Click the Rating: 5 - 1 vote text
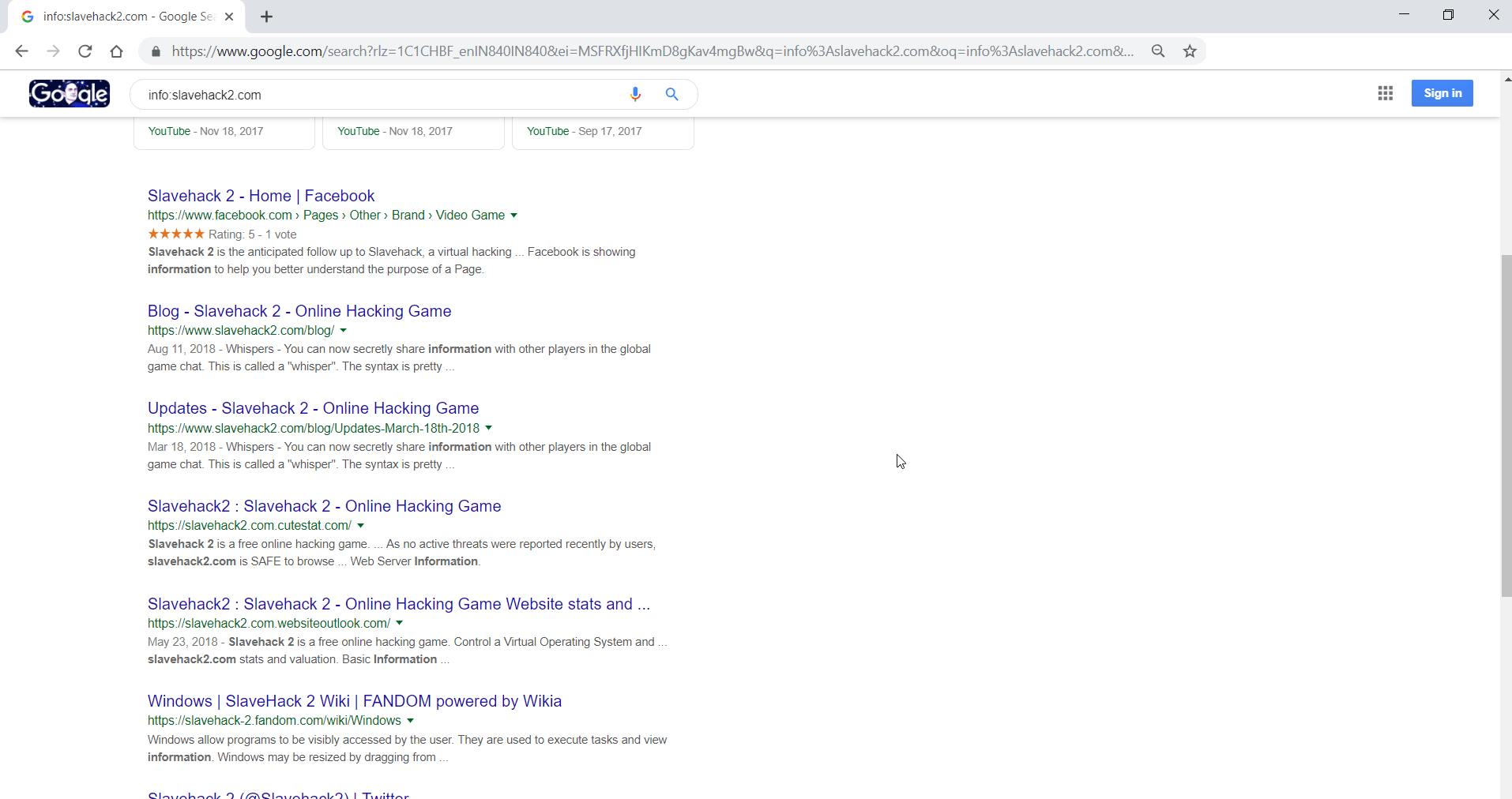Screen dimensions: 1512x799 click(x=252, y=234)
